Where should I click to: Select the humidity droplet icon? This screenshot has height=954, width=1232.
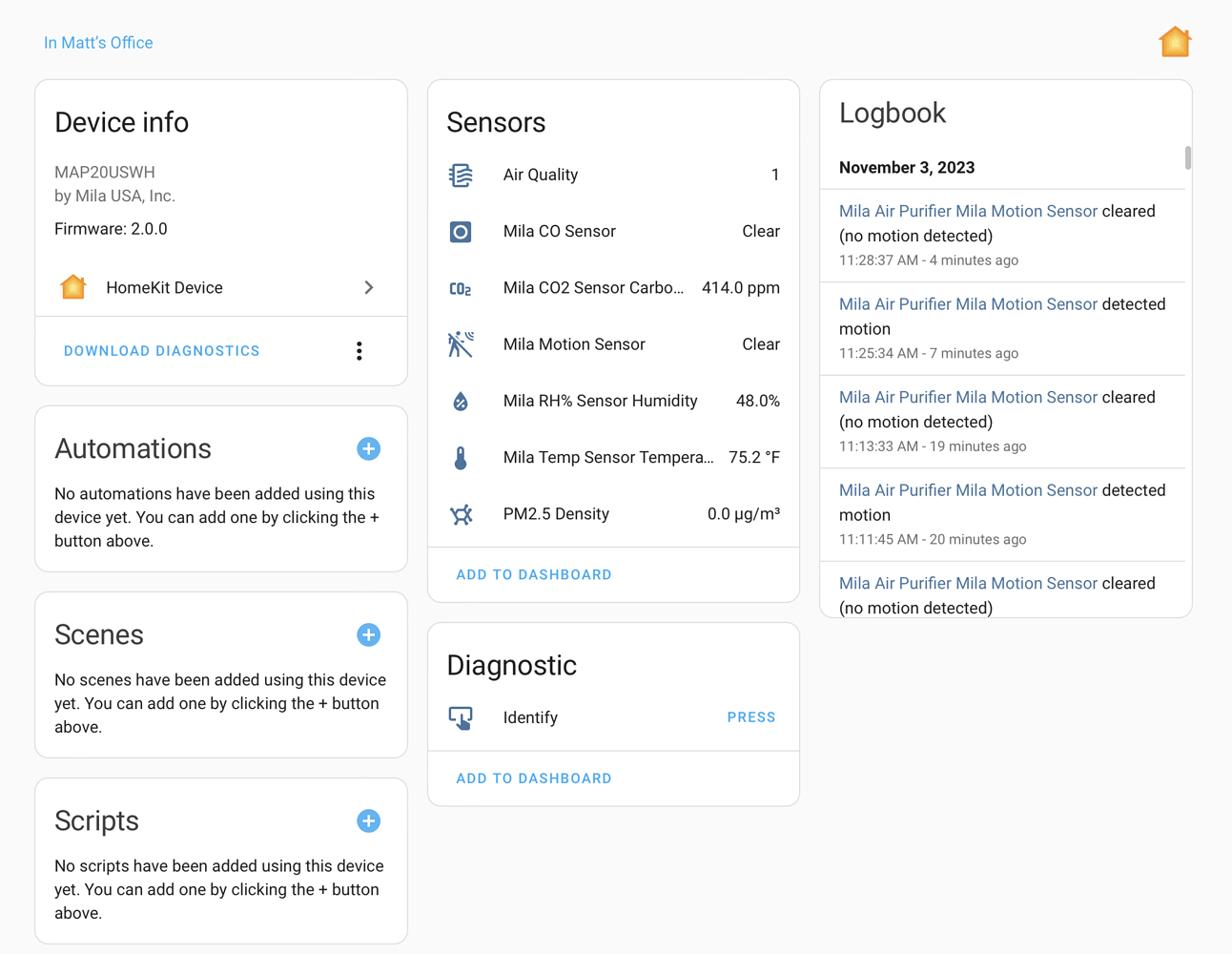(461, 401)
